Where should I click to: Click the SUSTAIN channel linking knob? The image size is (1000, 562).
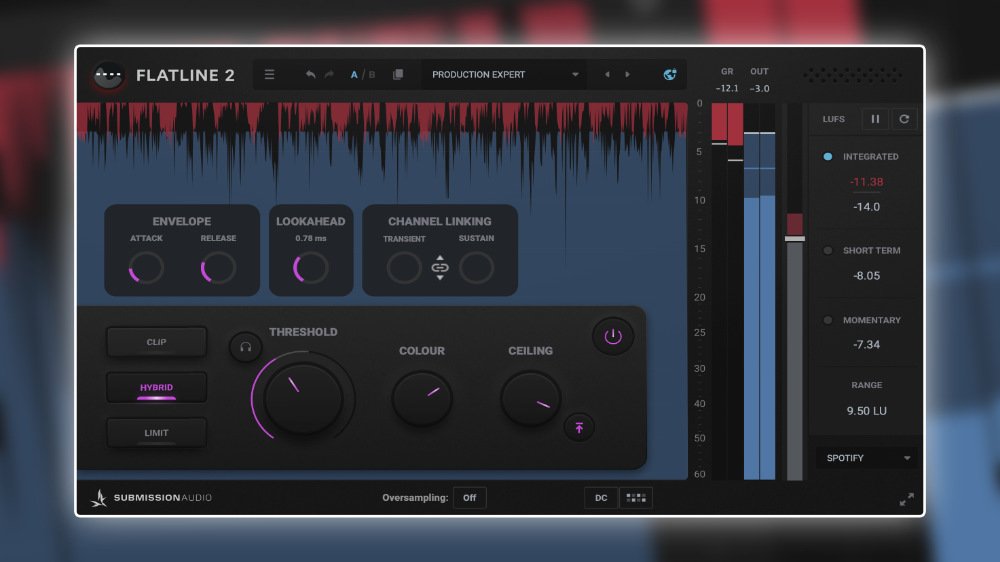tap(476, 268)
